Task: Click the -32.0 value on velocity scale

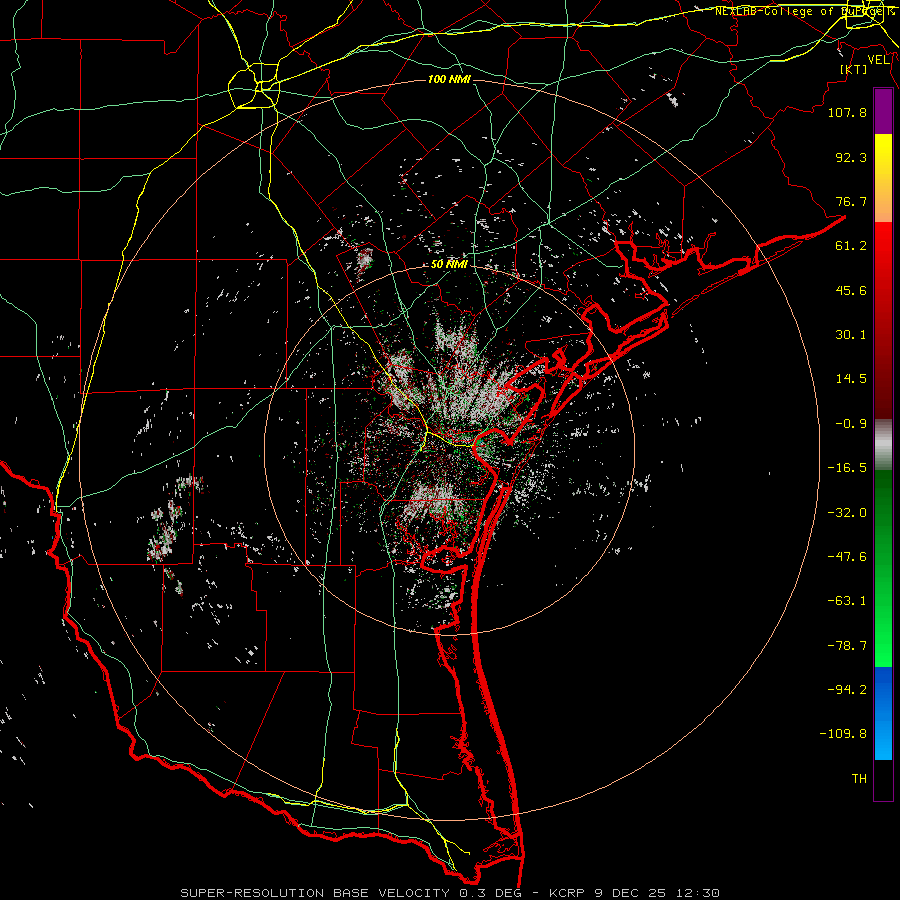Action: tap(847, 513)
